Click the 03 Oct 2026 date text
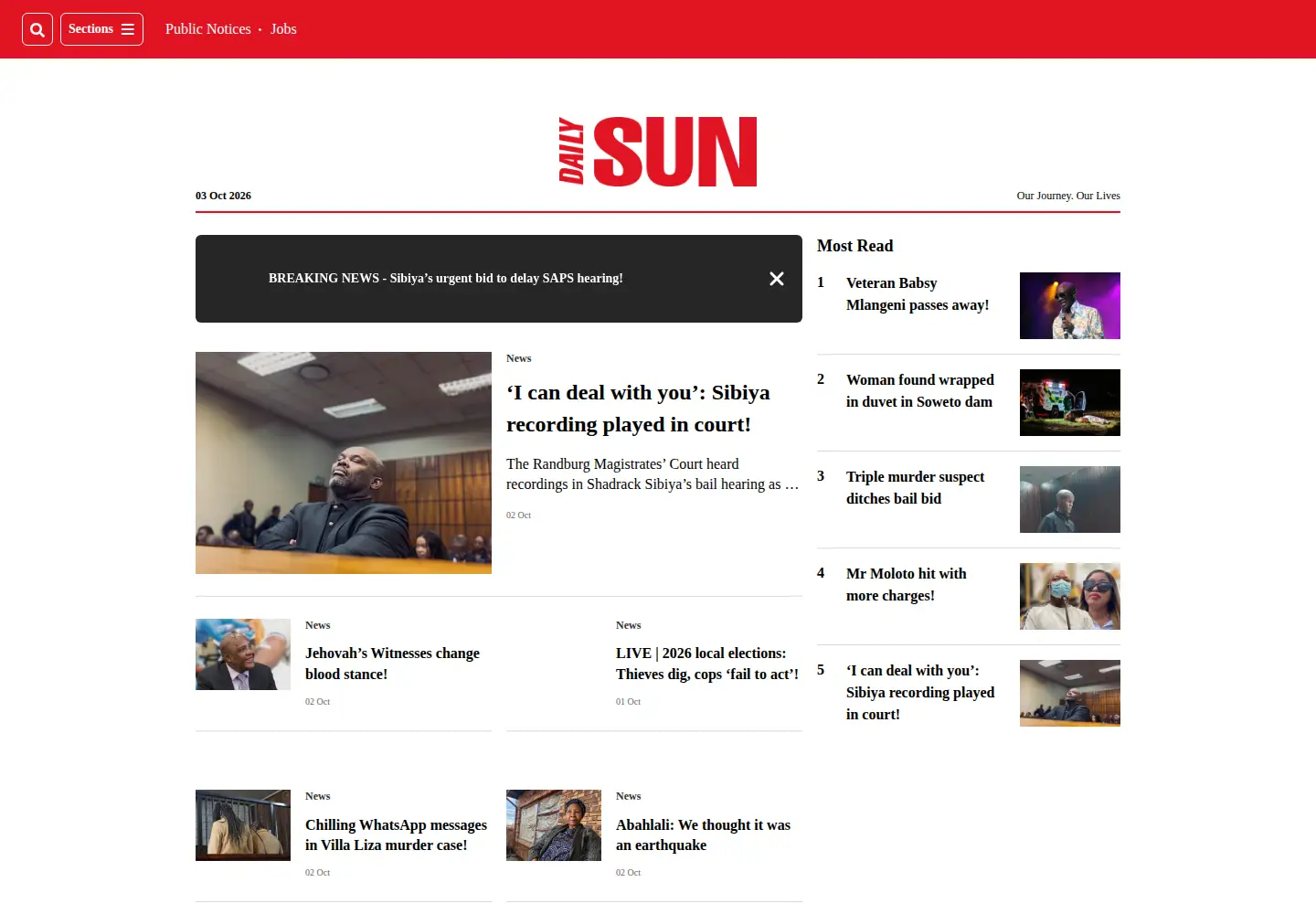The height and width of the screenshot is (914, 1316). pyautogui.click(x=223, y=196)
